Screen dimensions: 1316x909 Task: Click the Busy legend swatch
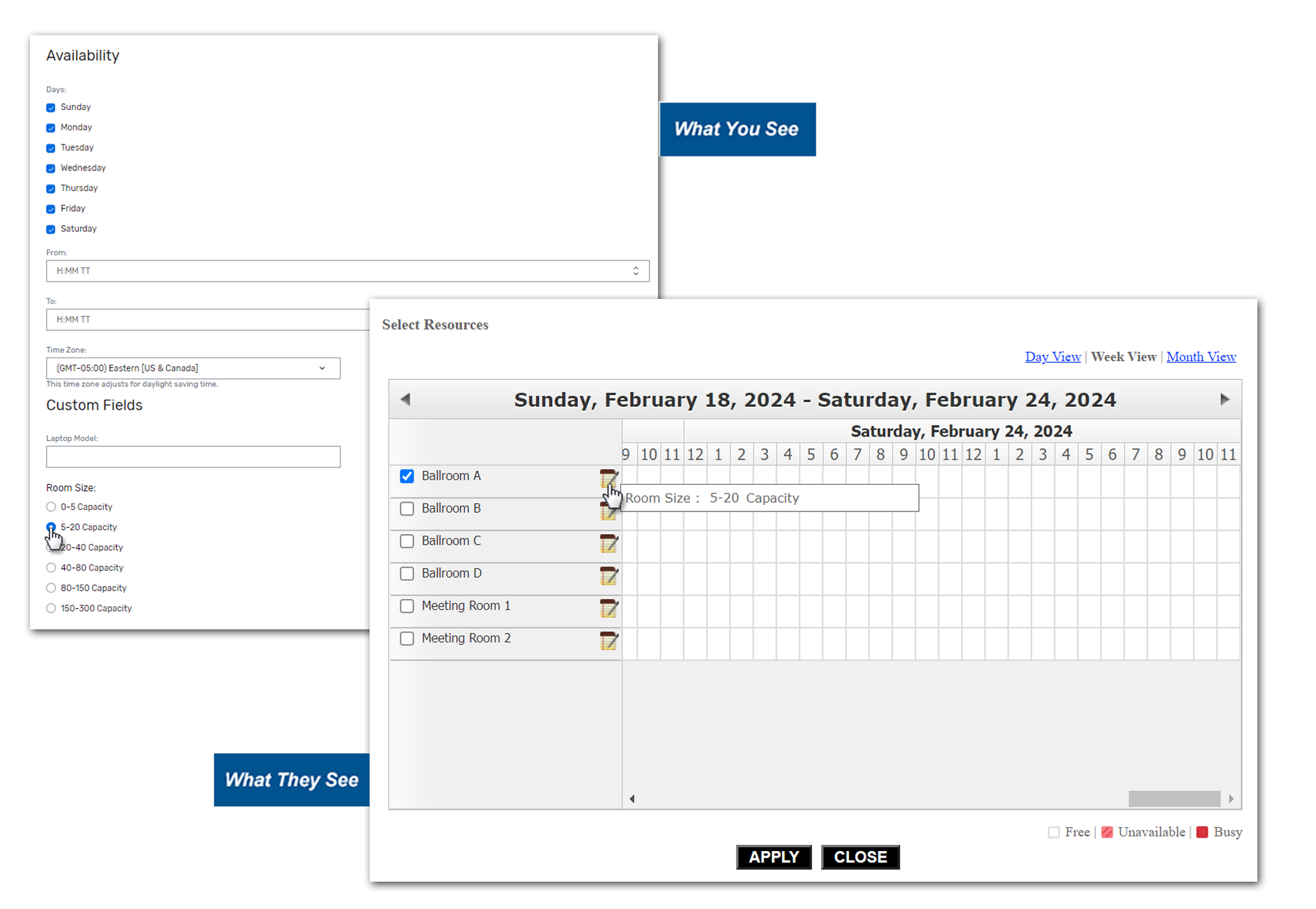coord(1202,832)
